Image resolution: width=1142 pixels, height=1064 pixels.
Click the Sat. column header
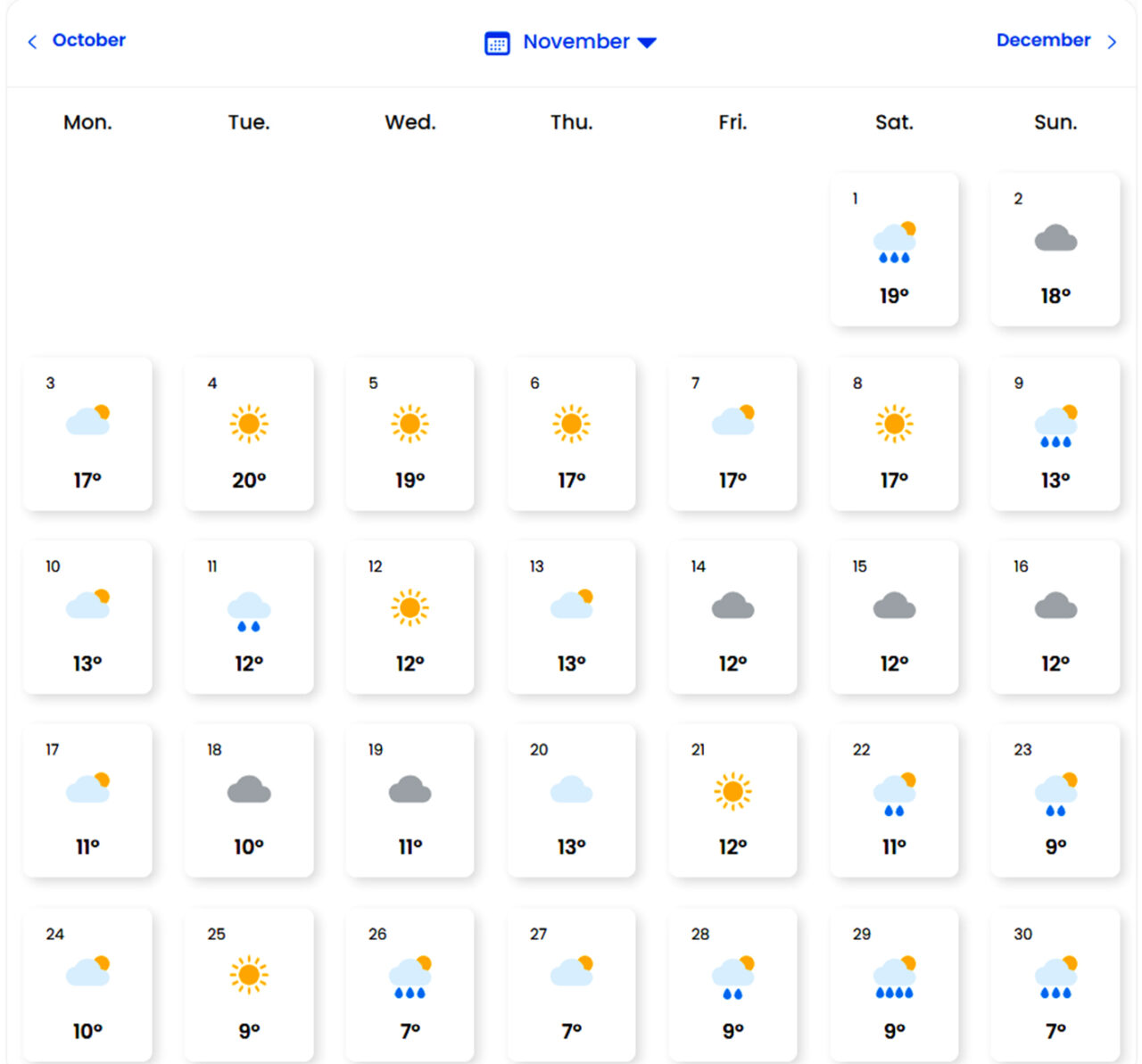[894, 122]
